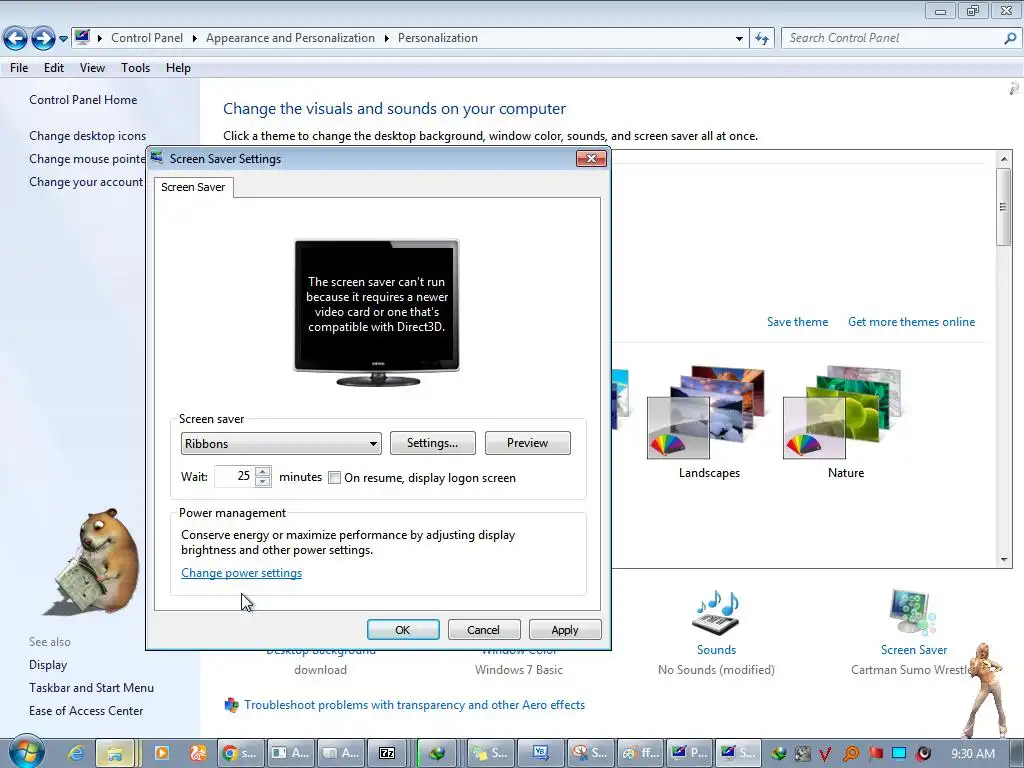Click the blue monitor tray icon
The image size is (1024, 768).
coord(899,754)
